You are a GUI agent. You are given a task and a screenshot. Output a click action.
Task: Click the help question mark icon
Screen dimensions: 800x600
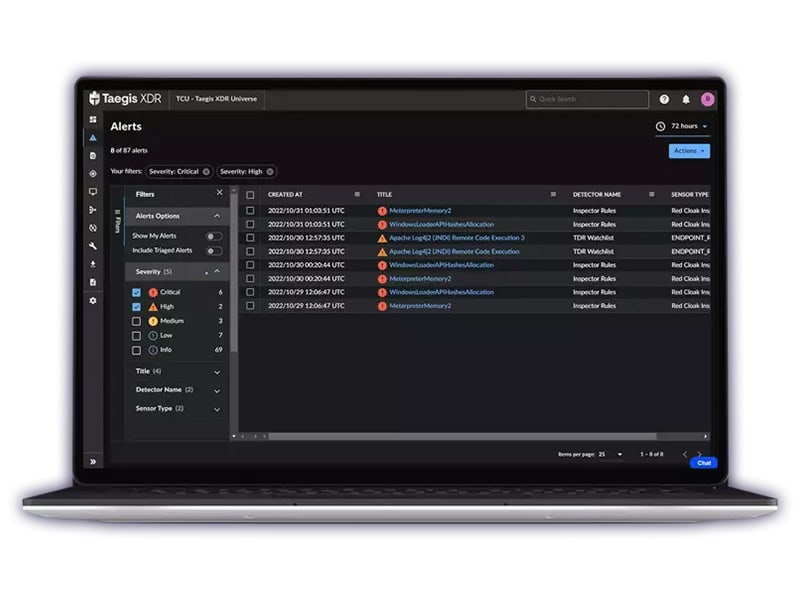coord(664,100)
